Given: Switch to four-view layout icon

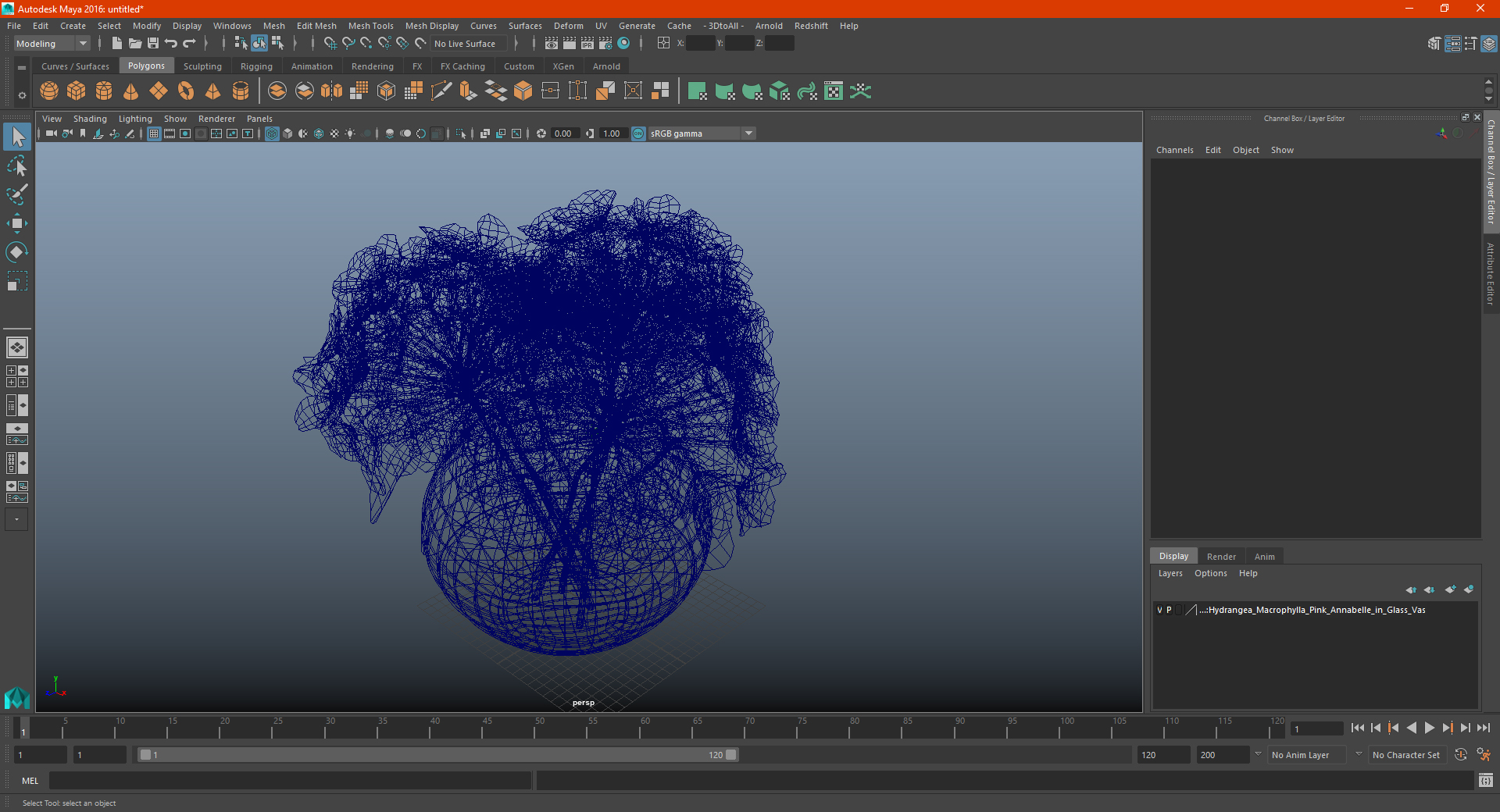Looking at the screenshot, I should pos(16,376).
